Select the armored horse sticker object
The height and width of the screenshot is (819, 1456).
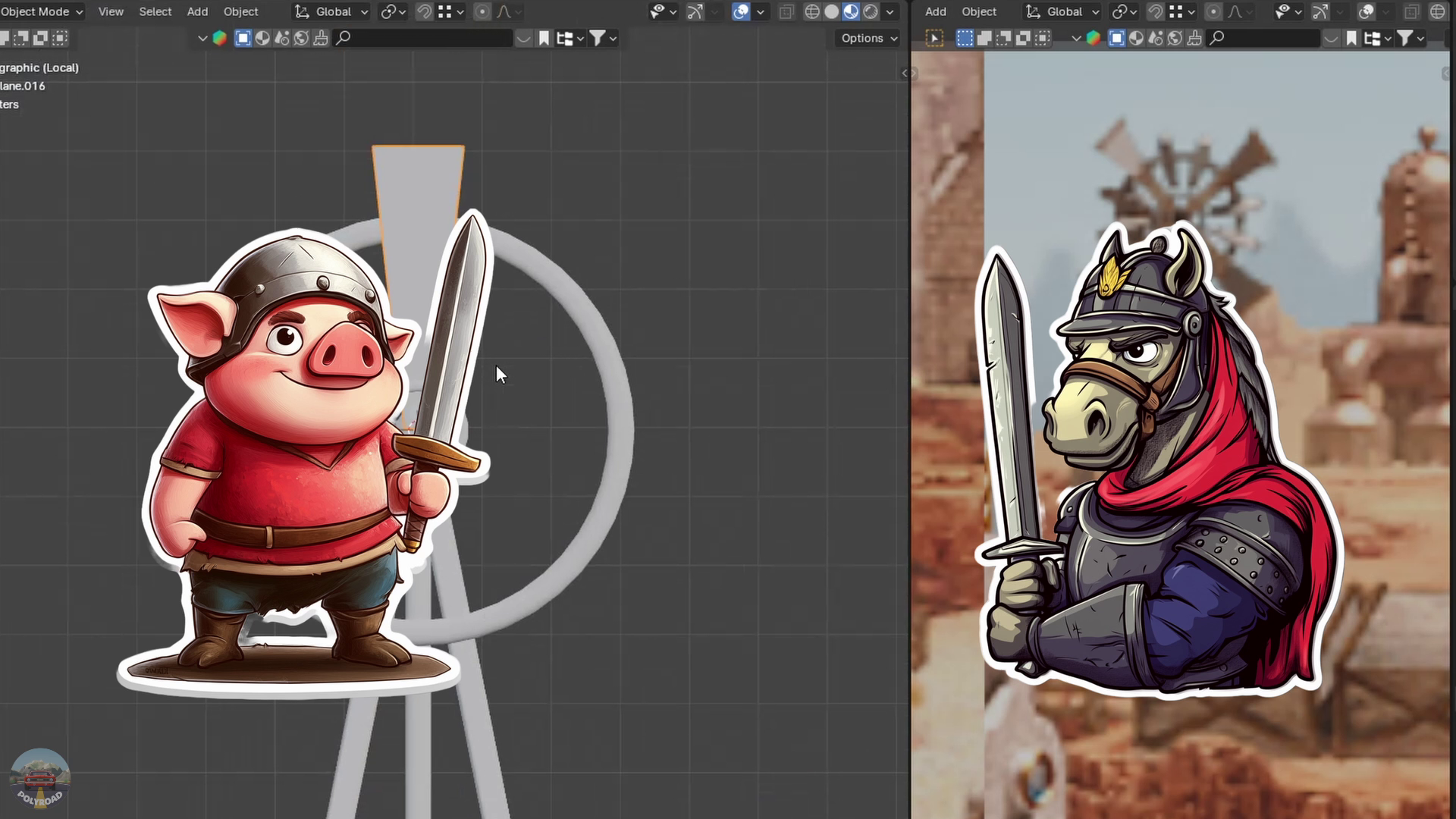click(1160, 463)
